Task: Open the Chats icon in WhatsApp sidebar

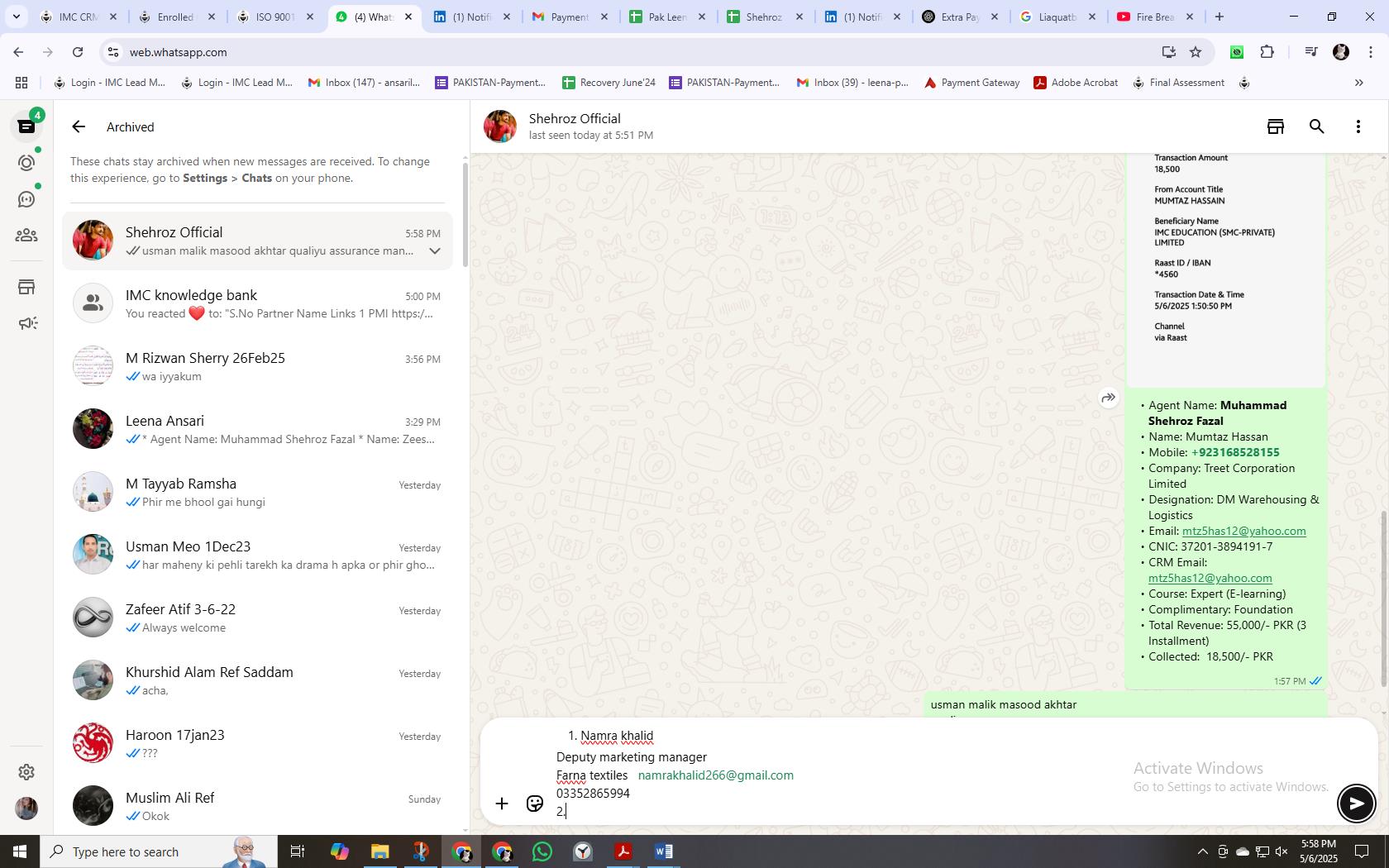Action: click(26, 126)
